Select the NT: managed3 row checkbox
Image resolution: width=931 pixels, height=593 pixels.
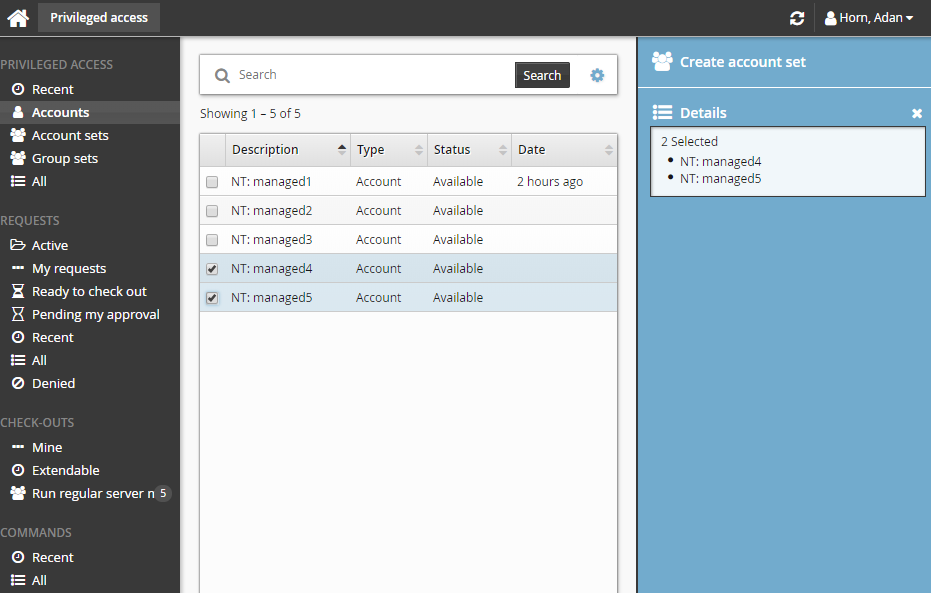(212, 240)
